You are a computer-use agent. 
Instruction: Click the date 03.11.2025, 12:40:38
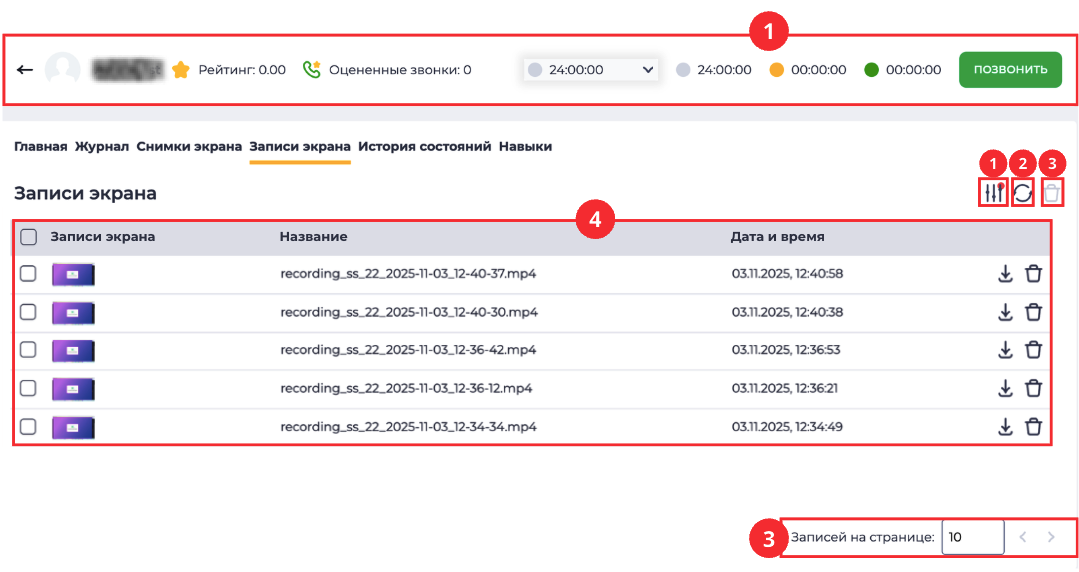pos(787,313)
